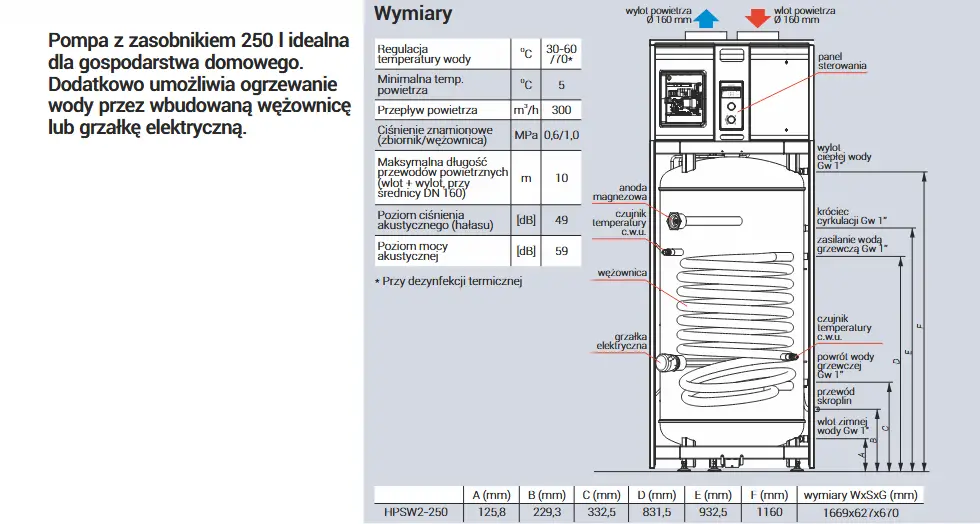980x524 pixels.
Task: Click the "F (mm)" column header
Action: point(769,495)
